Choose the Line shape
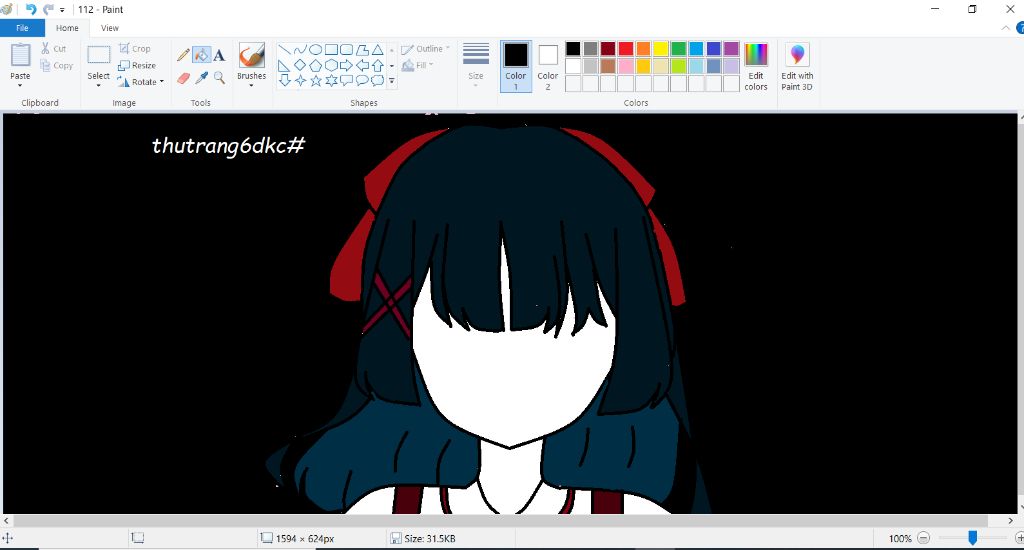The width and height of the screenshot is (1024, 550). click(284, 50)
